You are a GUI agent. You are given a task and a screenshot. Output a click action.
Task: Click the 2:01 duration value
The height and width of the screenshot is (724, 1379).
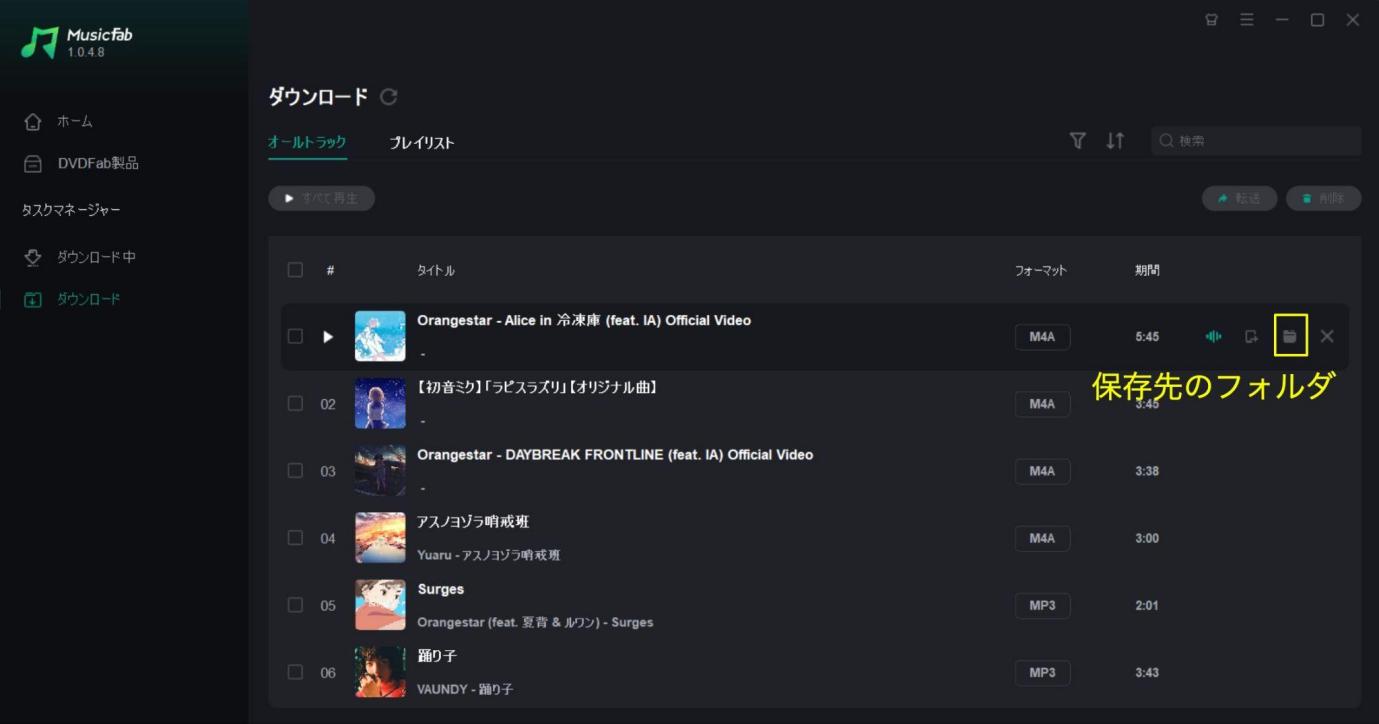1147,605
